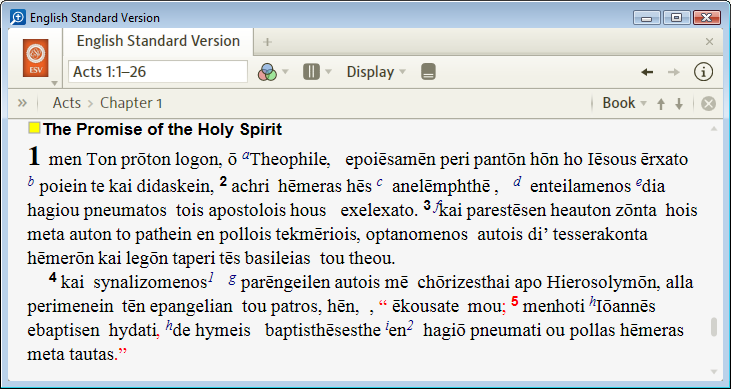Open footnote 2 after en

(x=410, y=326)
